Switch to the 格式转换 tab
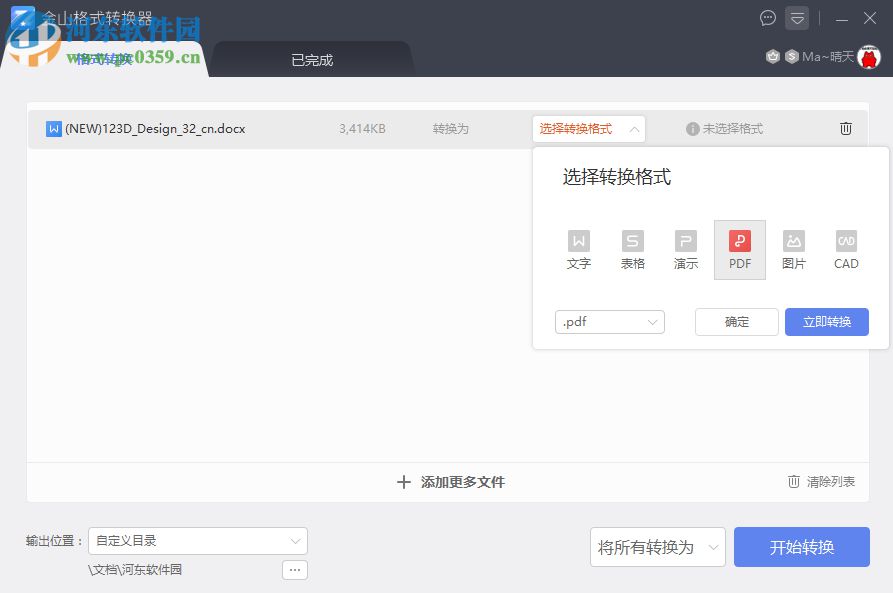The image size is (893, 593). pos(105,59)
